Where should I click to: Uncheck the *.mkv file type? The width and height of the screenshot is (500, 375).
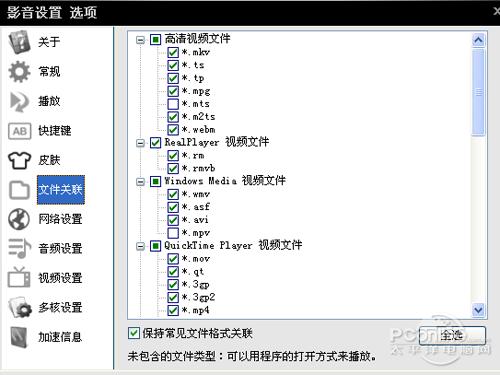173,52
